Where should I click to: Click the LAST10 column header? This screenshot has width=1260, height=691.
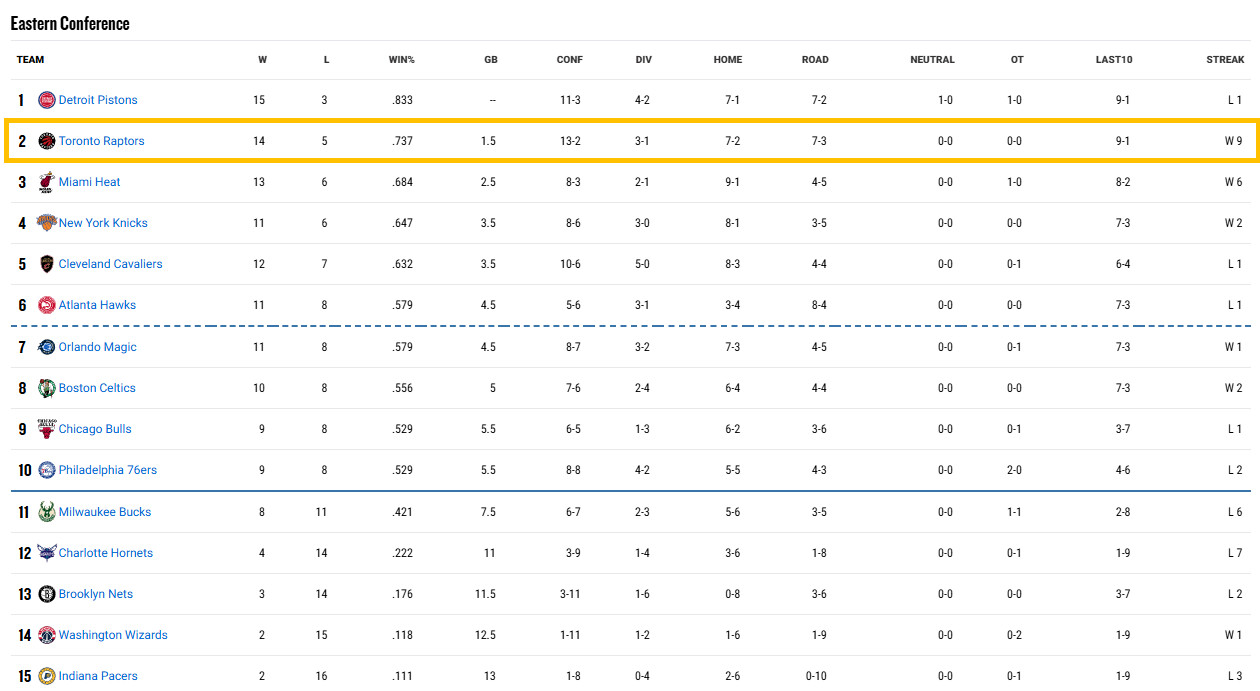coord(1113,60)
